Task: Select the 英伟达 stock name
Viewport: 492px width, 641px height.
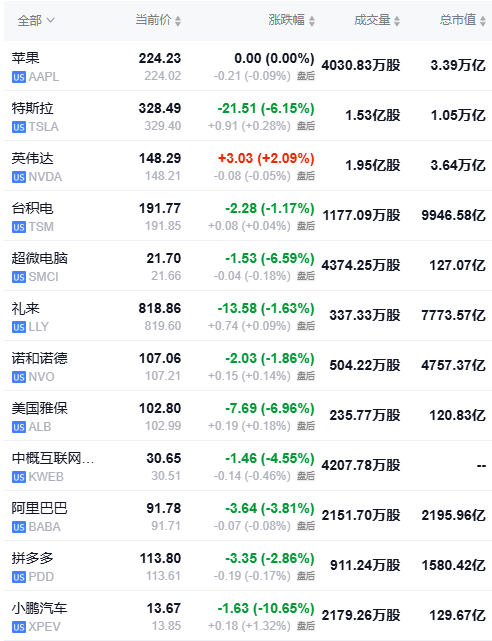Action: (32, 158)
